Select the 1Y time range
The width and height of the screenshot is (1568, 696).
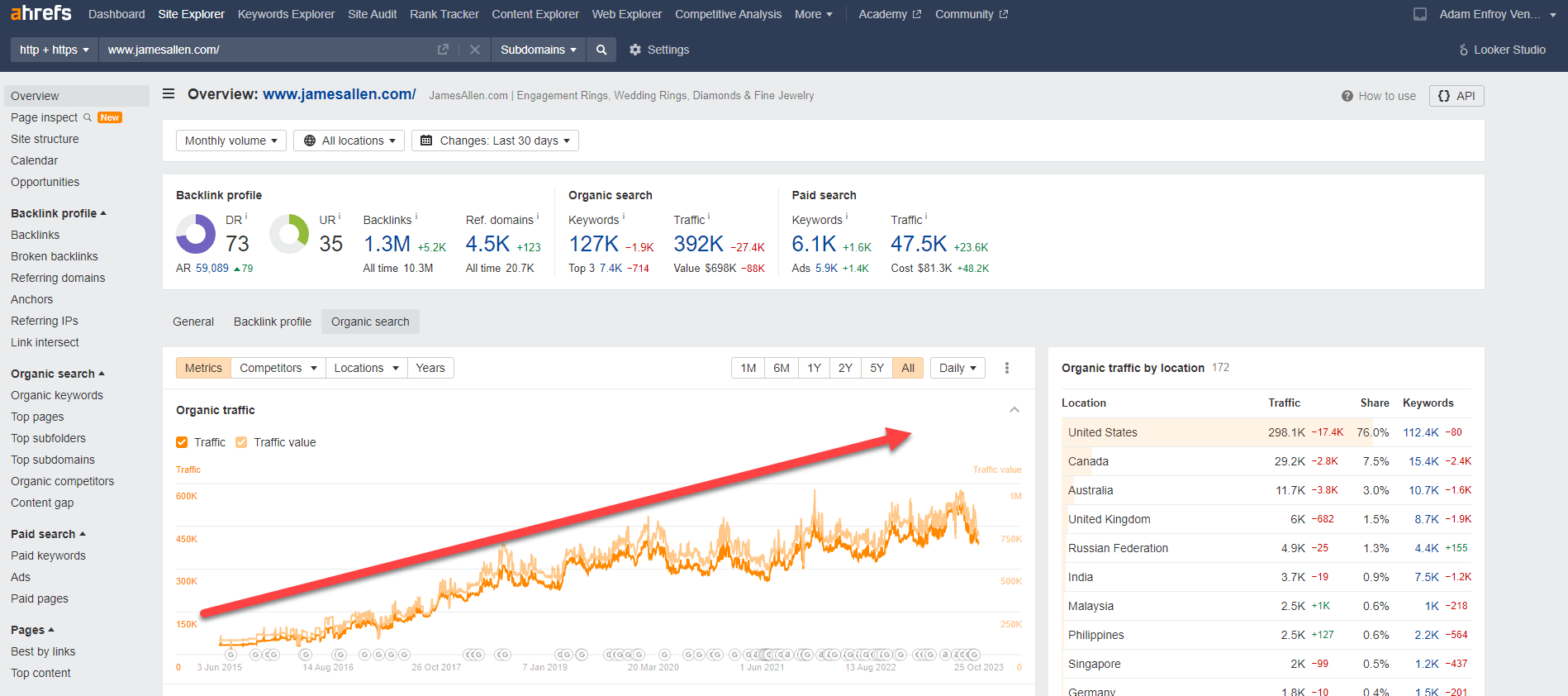pos(814,368)
